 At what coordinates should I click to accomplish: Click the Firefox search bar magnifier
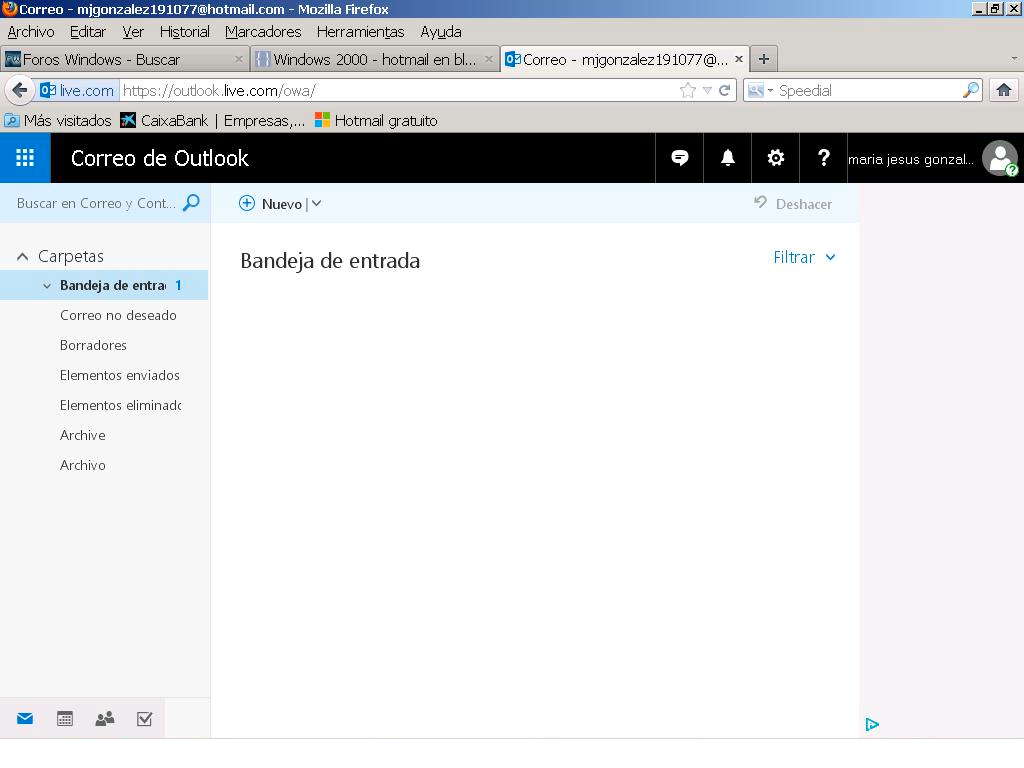(x=971, y=90)
